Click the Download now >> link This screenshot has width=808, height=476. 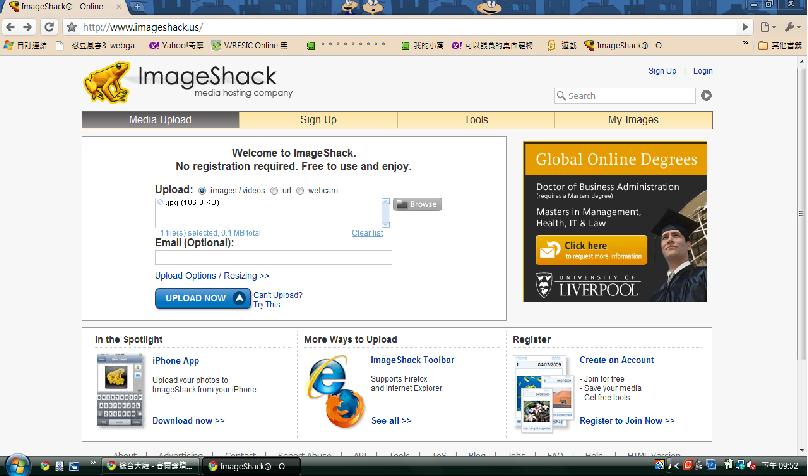point(188,421)
